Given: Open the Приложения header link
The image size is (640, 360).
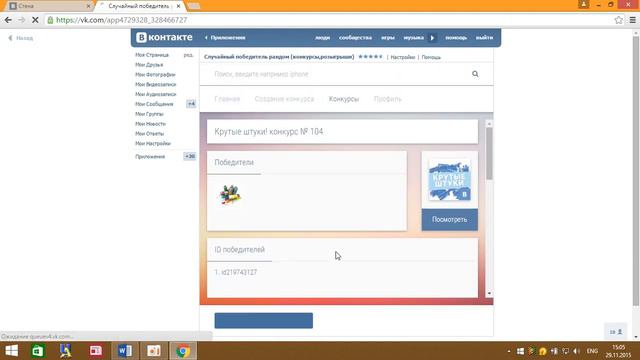Looking at the screenshot, I should click(x=225, y=38).
